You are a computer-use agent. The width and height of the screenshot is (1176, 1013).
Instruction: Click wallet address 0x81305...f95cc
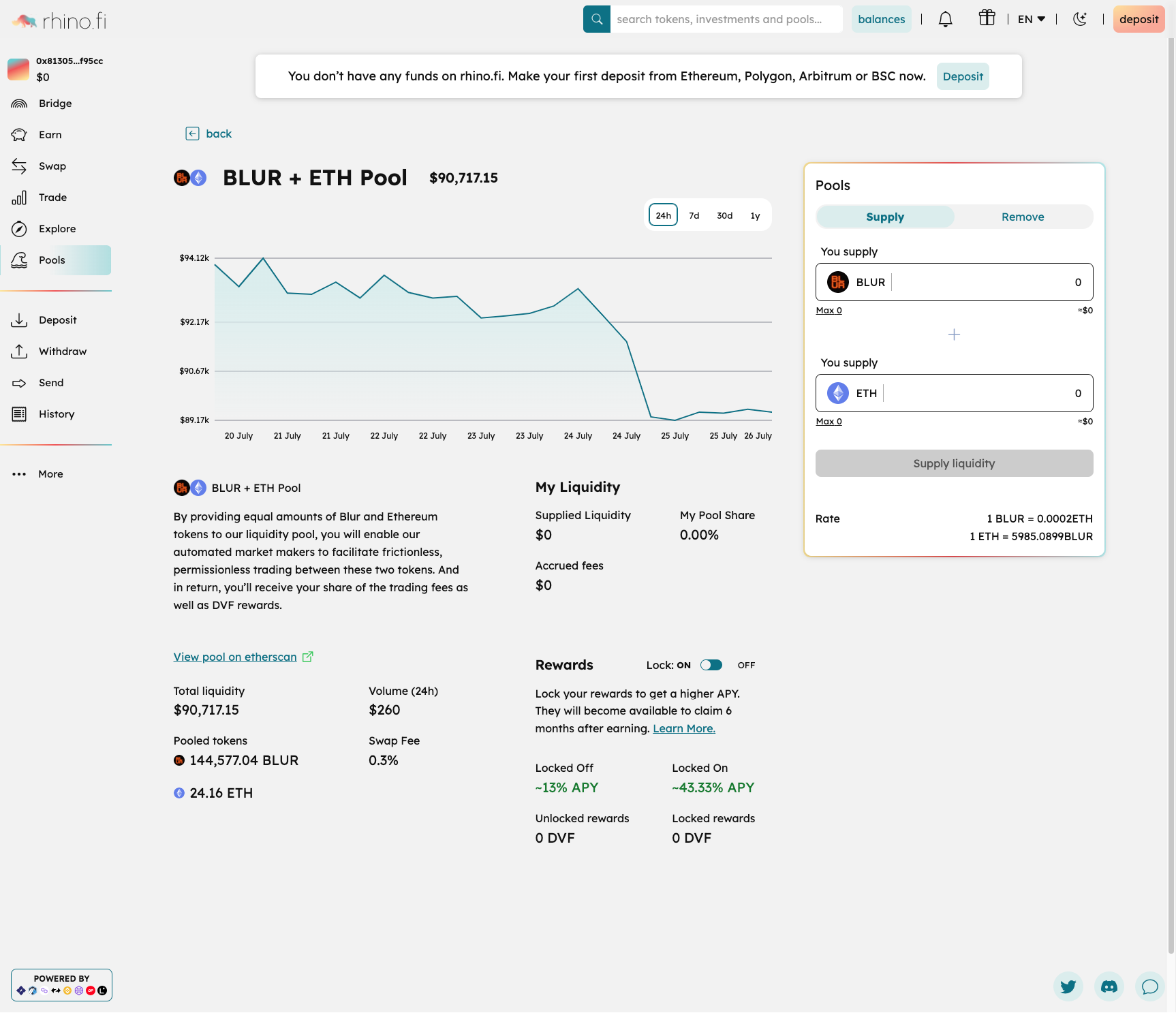pyautogui.click(x=69, y=61)
